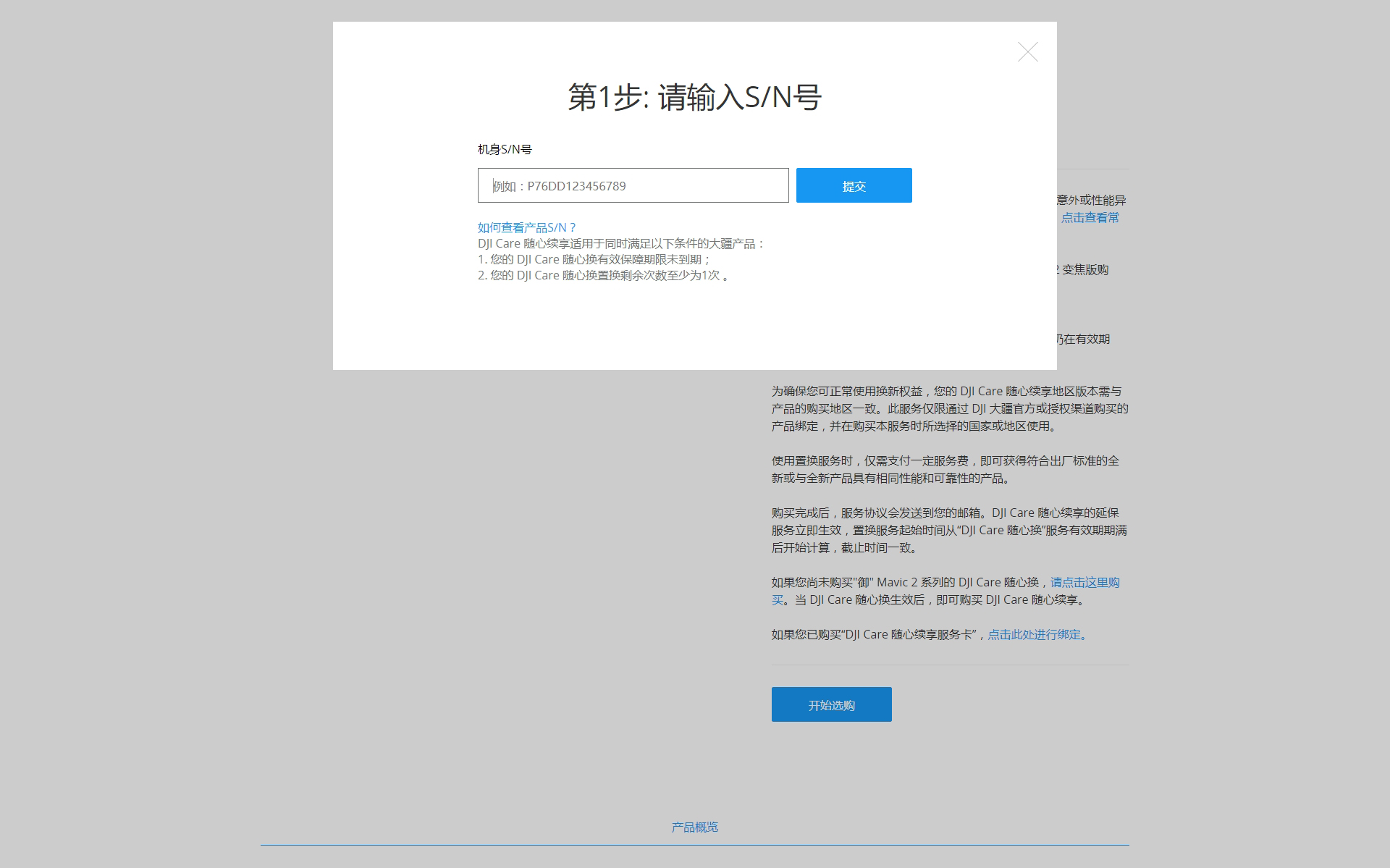
Task: Click the DJI Care 随心续享适用 description line
Action: coord(621,243)
